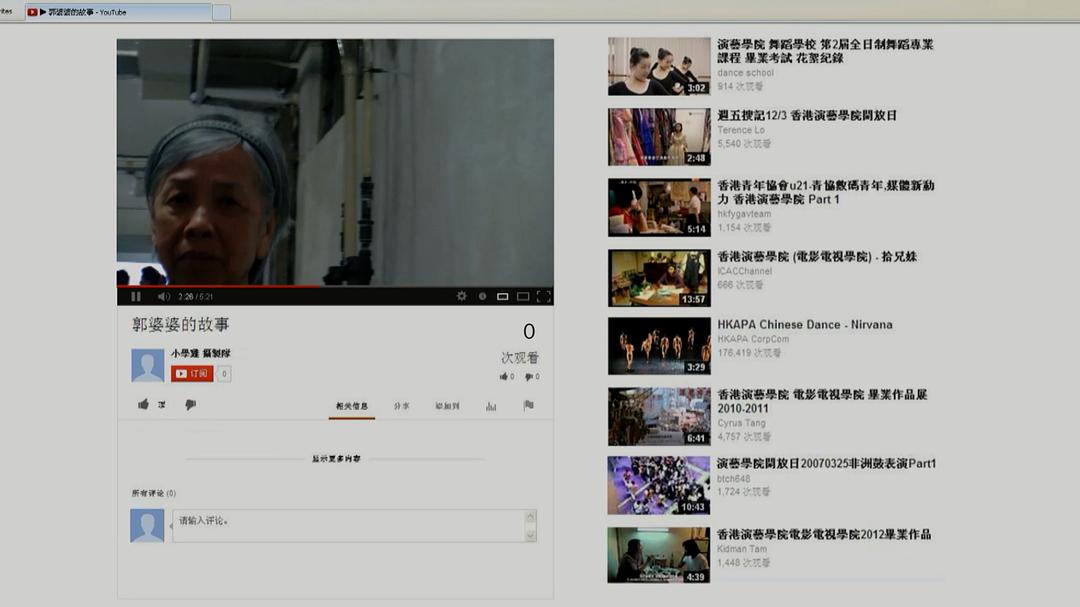Click the hkfygavteam channel name
This screenshot has width=1080, height=607.
click(x=744, y=214)
